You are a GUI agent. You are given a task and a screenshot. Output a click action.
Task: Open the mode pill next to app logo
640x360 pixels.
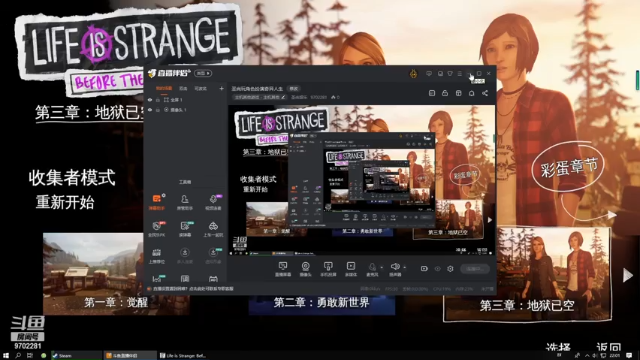click(x=203, y=73)
